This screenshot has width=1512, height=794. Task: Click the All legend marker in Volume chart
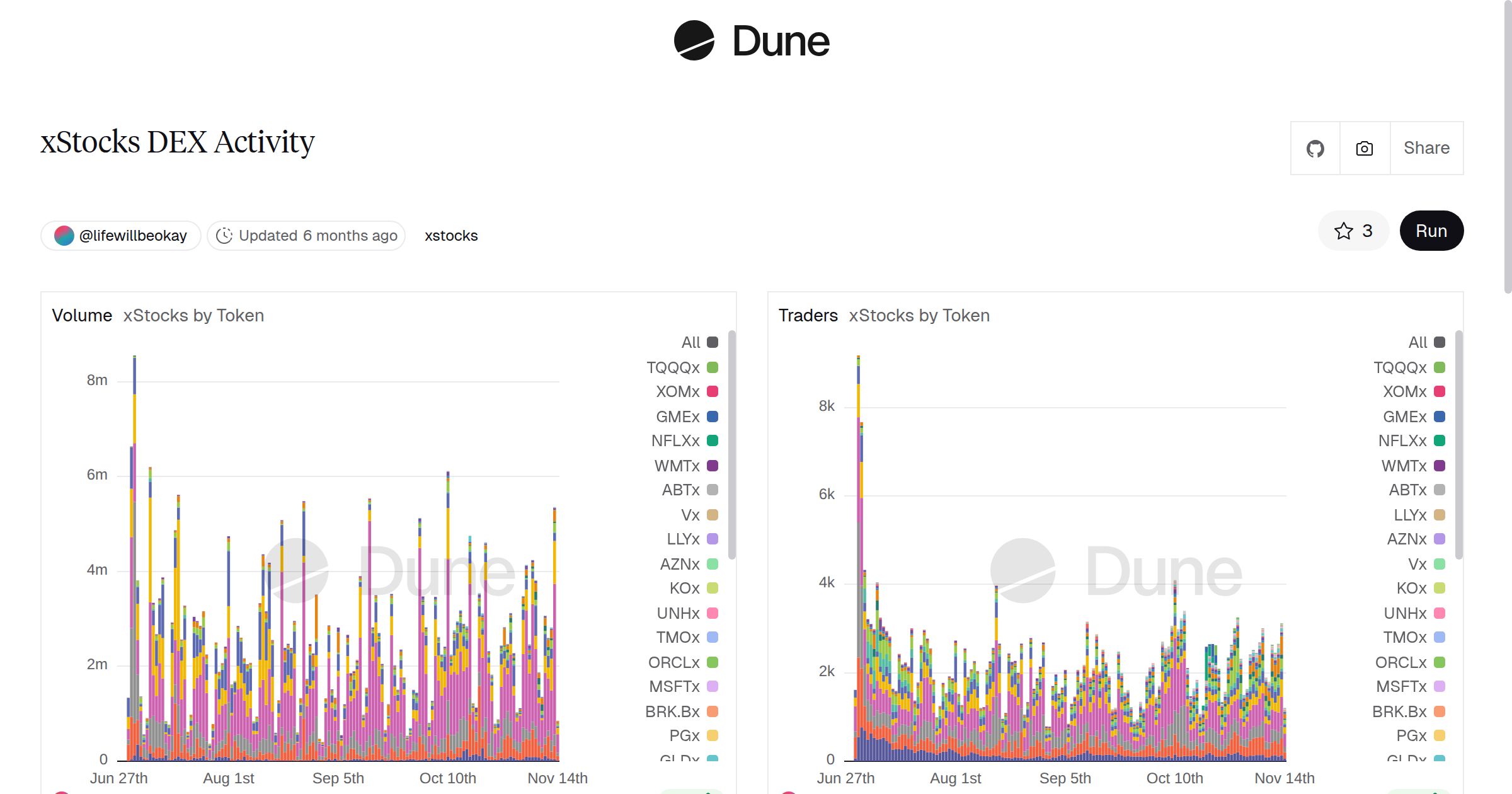click(712, 342)
